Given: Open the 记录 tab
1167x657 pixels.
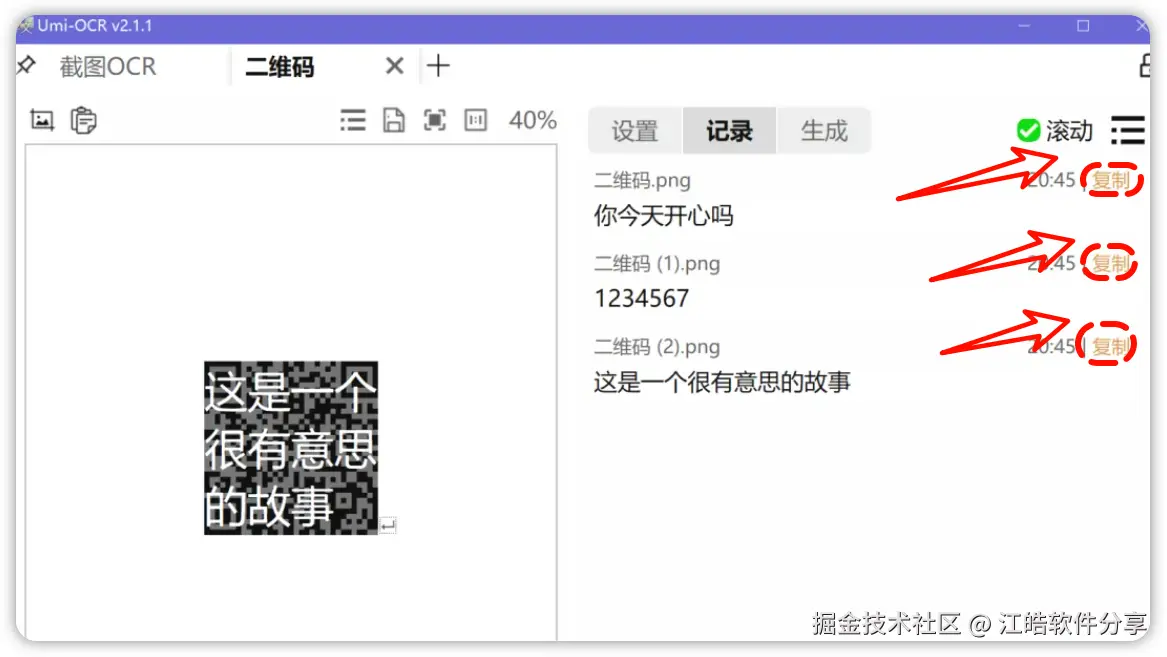Looking at the screenshot, I should [729, 131].
